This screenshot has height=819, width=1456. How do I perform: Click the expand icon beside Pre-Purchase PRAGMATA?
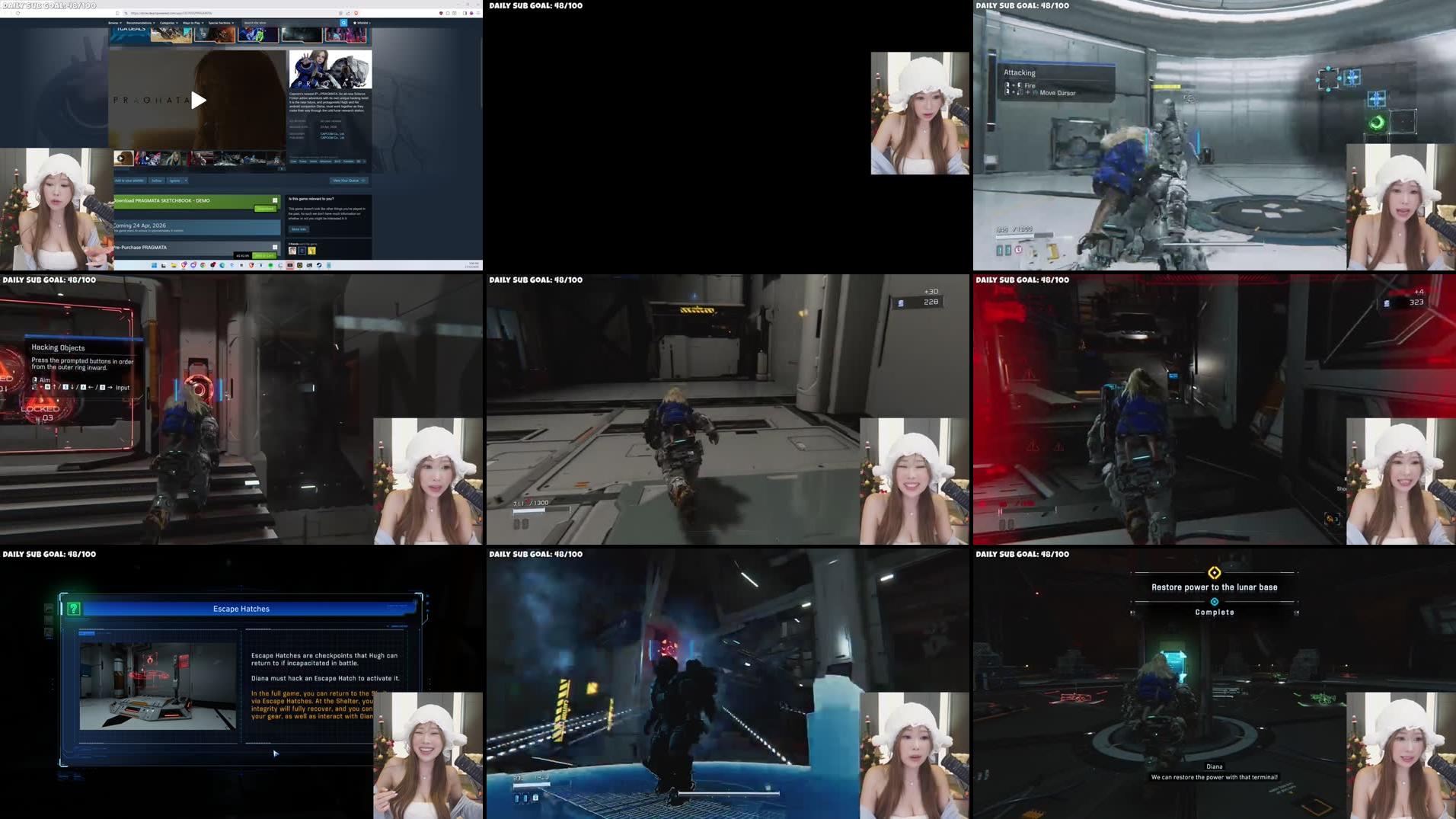click(x=274, y=247)
